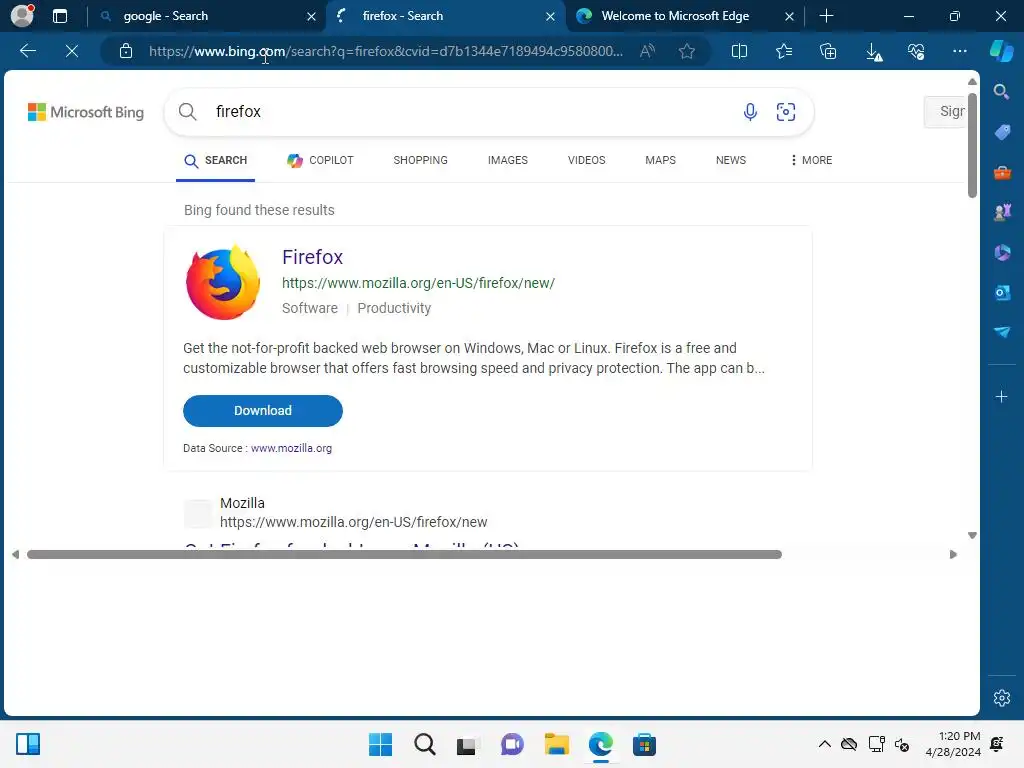This screenshot has width=1024, height=768.
Task: Open File Explorer from taskbar
Action: [556, 744]
